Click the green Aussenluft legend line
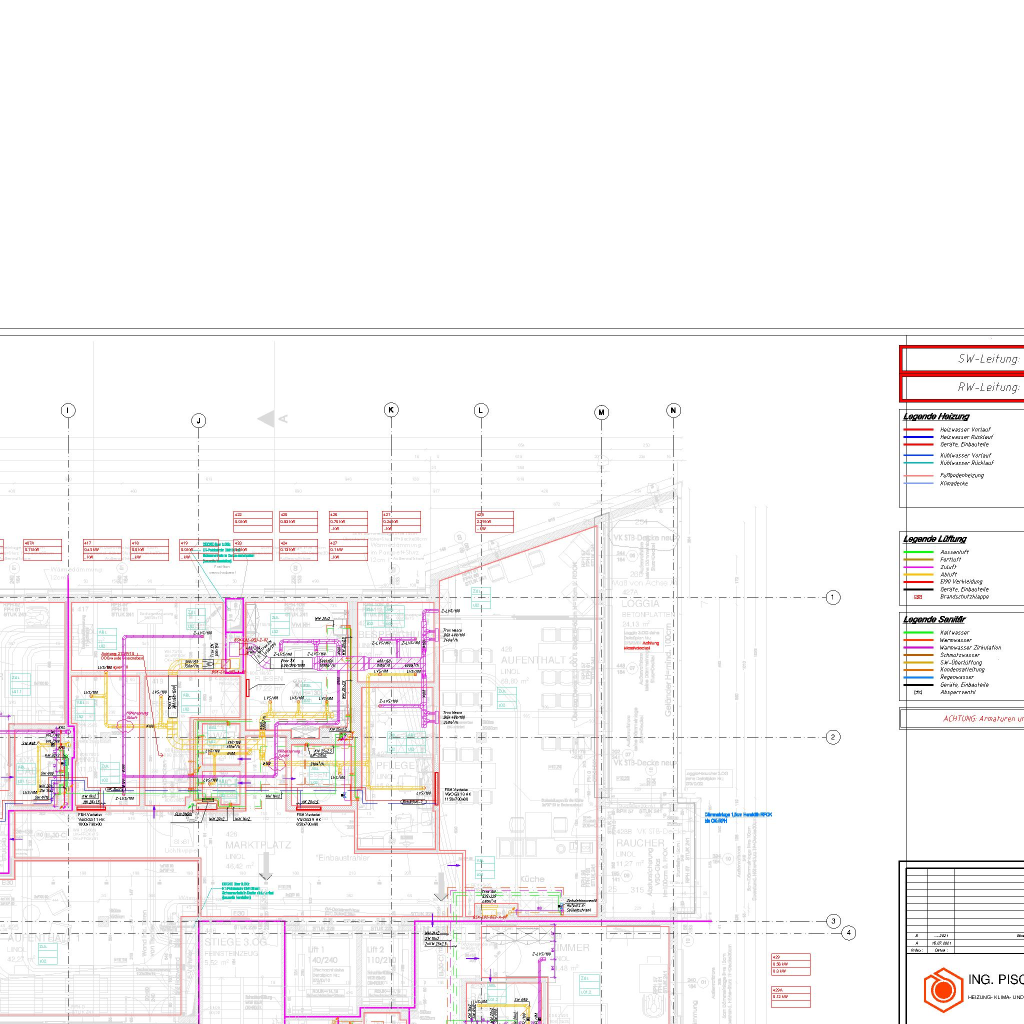The width and height of the screenshot is (1024, 1024). tap(918, 552)
